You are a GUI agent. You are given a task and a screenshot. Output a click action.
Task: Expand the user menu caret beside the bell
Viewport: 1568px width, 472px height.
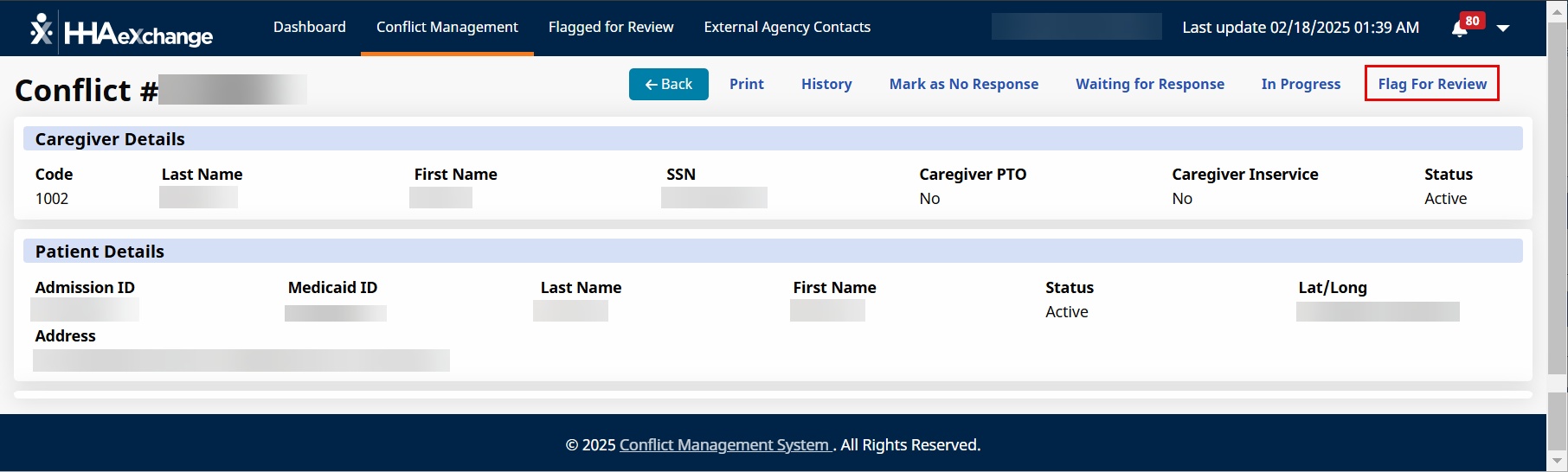click(x=1503, y=29)
